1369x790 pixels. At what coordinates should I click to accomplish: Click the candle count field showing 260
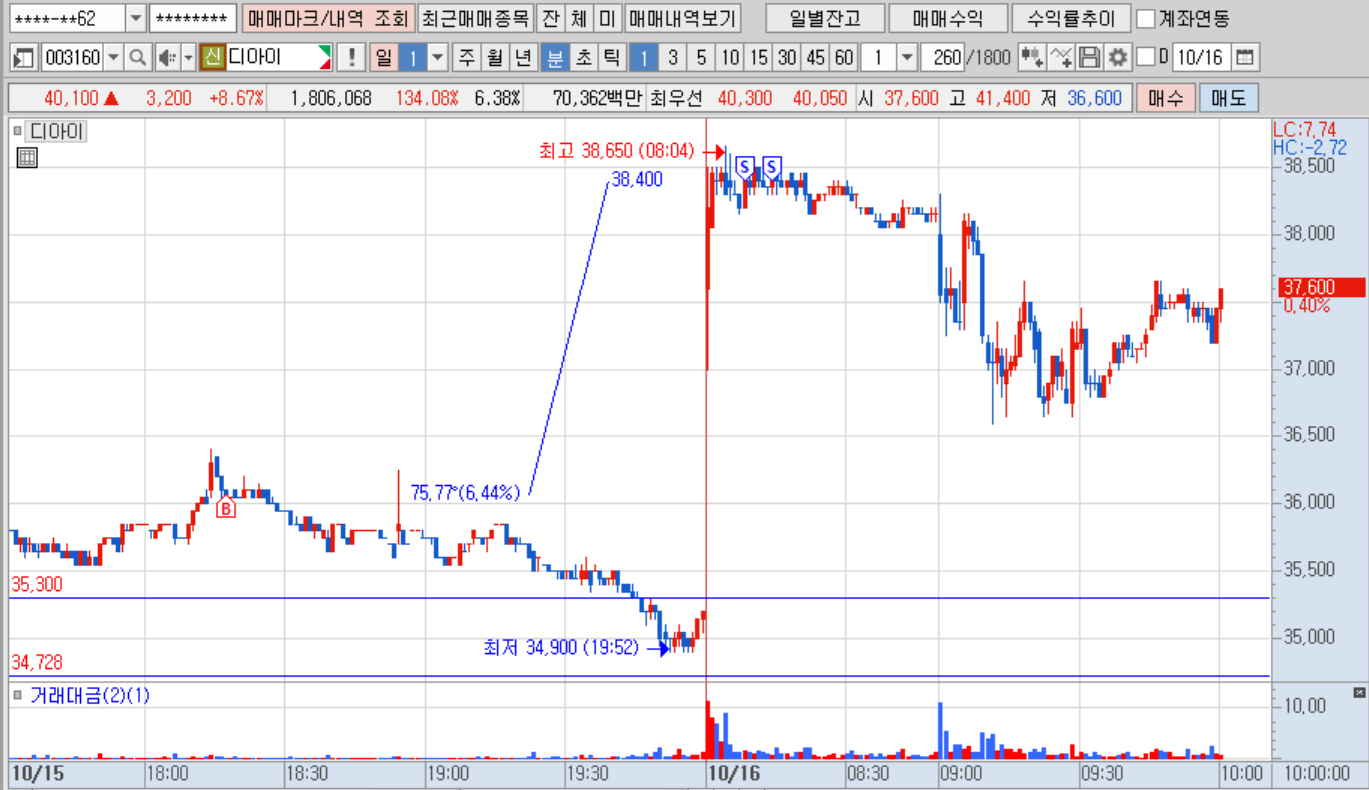tap(941, 57)
